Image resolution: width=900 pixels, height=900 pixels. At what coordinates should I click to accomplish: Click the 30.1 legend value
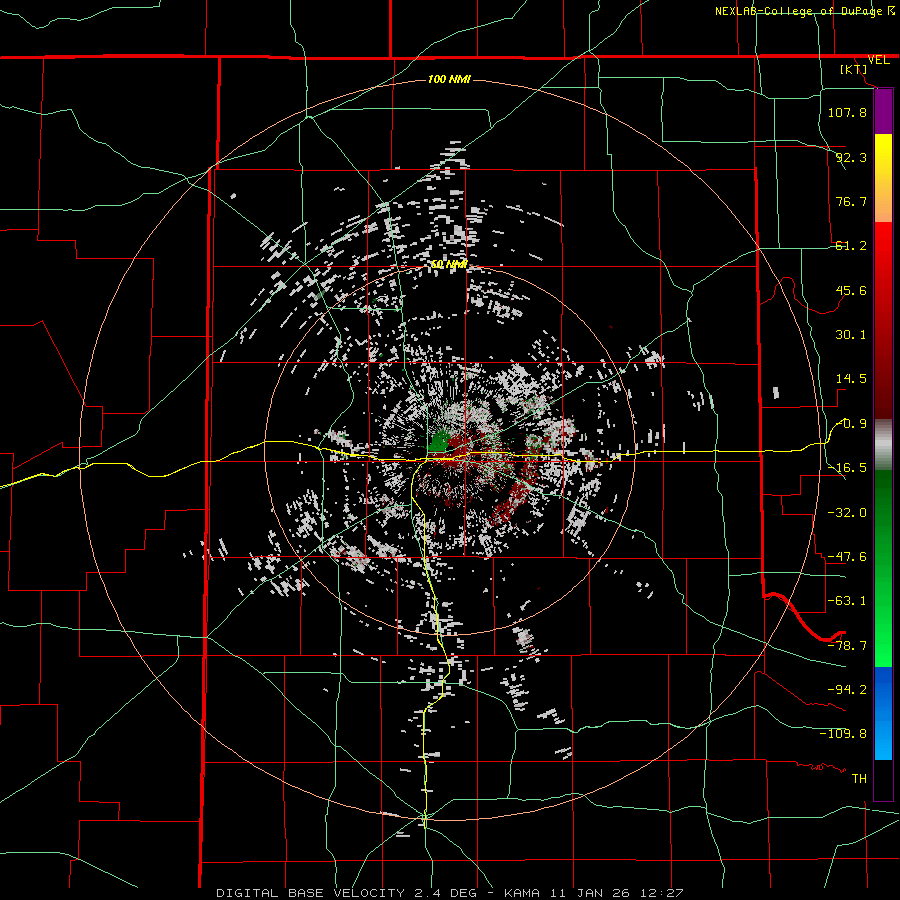851,335
